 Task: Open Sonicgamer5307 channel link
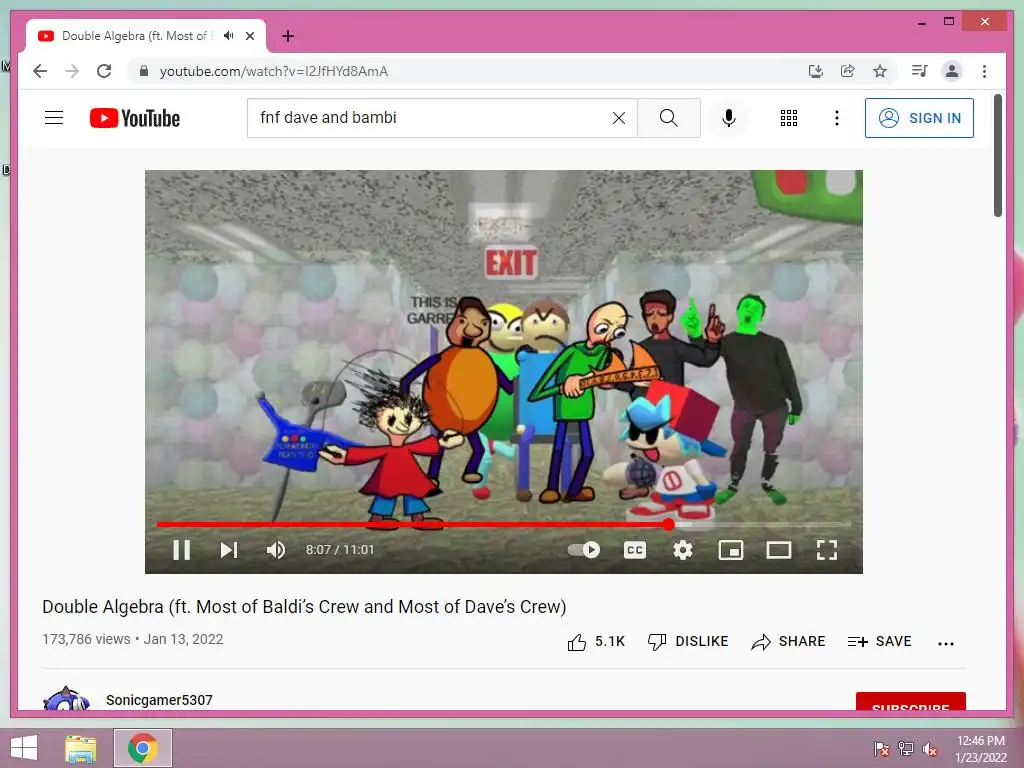[159, 700]
